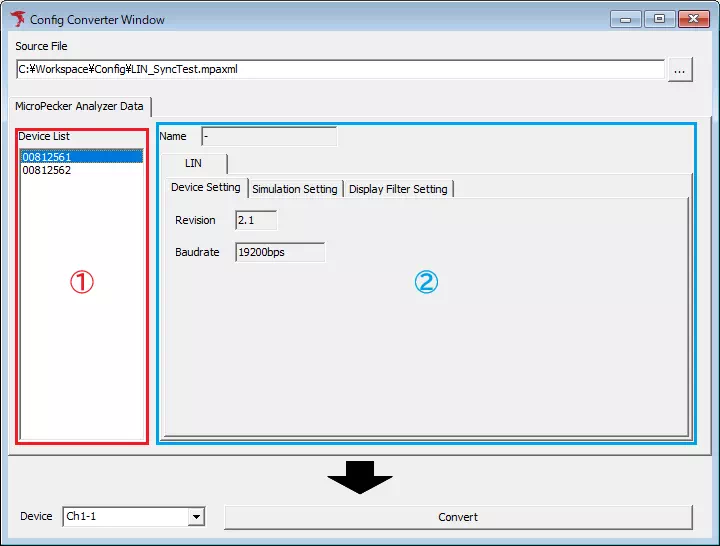Select the MicroPecker Analyzer Data tab
This screenshot has width=720, height=546.
pos(79,106)
